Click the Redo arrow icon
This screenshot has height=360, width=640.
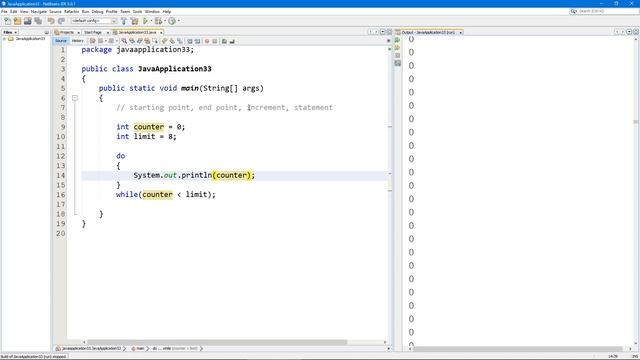tap(61, 21)
